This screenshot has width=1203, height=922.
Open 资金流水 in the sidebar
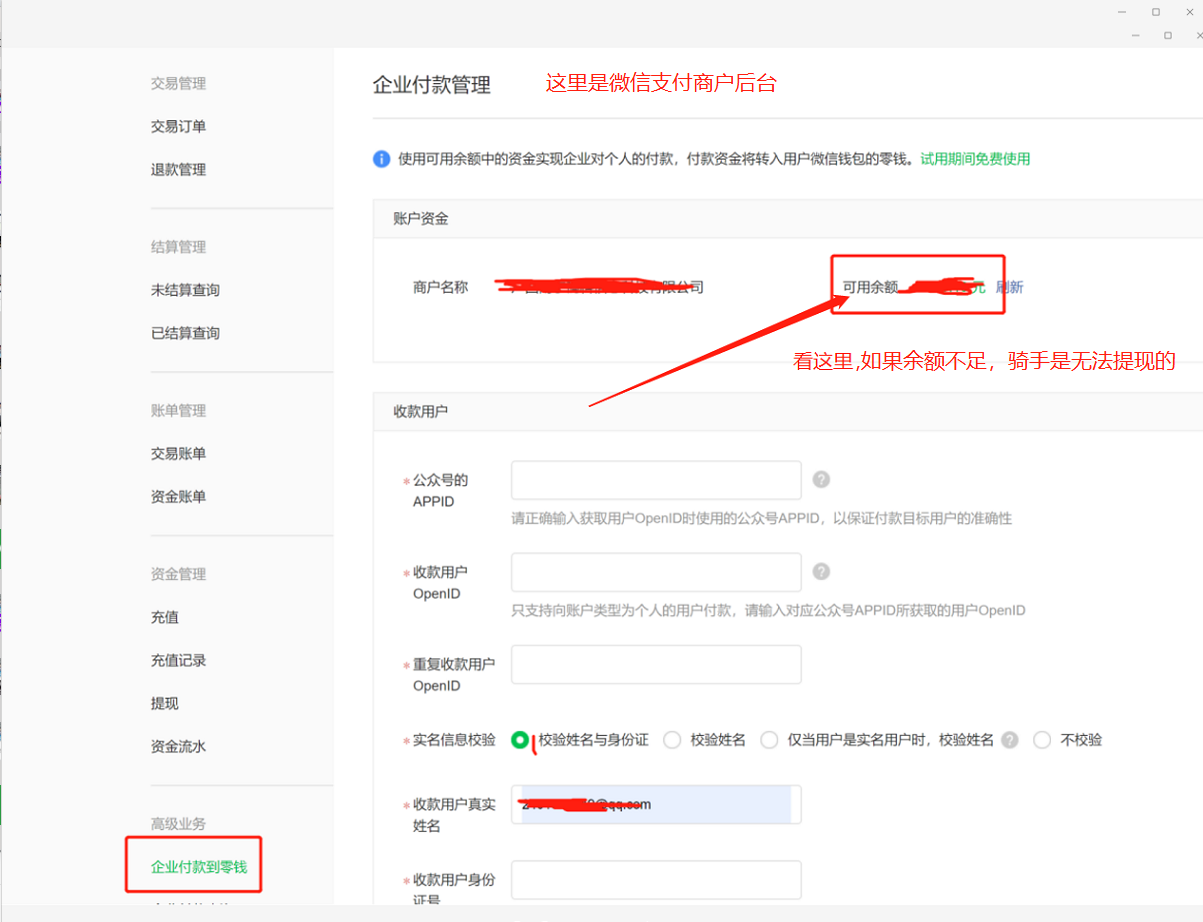coord(178,746)
